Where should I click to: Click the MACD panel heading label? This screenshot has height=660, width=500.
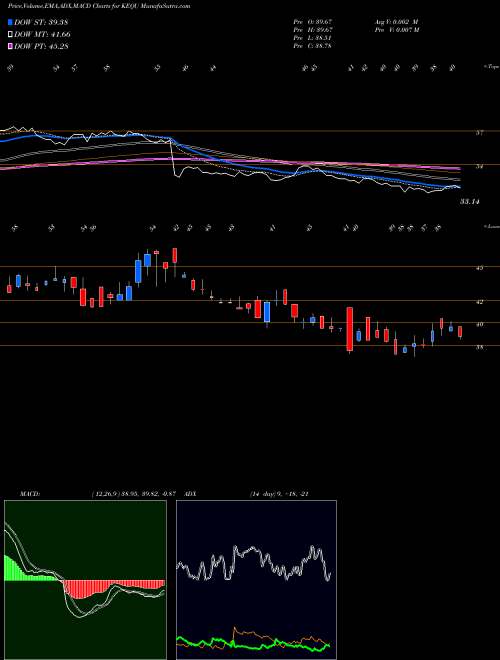pyautogui.click(x=29, y=494)
